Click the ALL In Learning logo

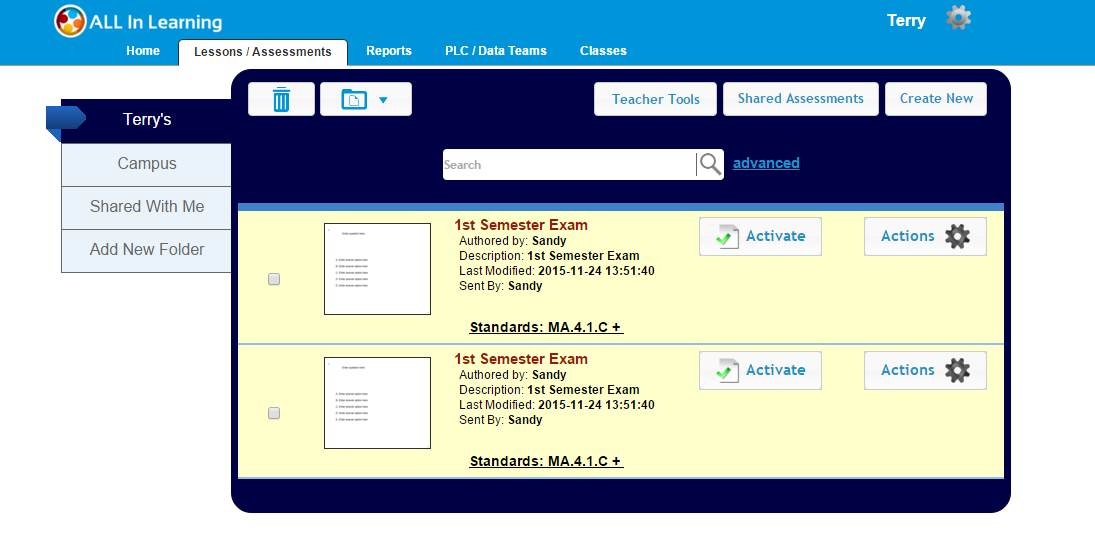tap(139, 21)
